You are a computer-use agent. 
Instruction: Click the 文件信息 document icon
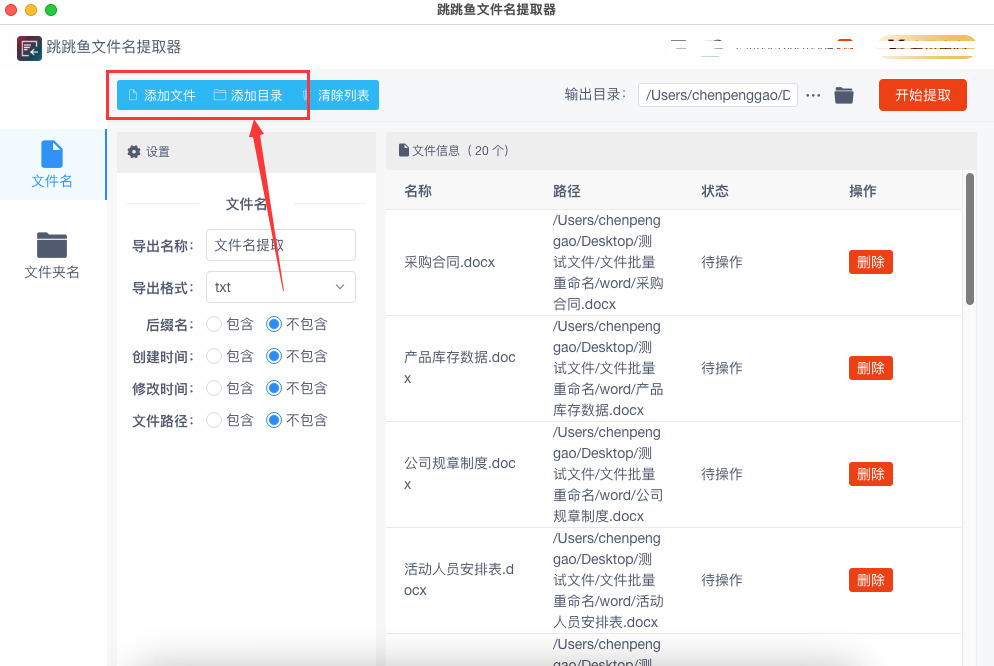point(404,151)
